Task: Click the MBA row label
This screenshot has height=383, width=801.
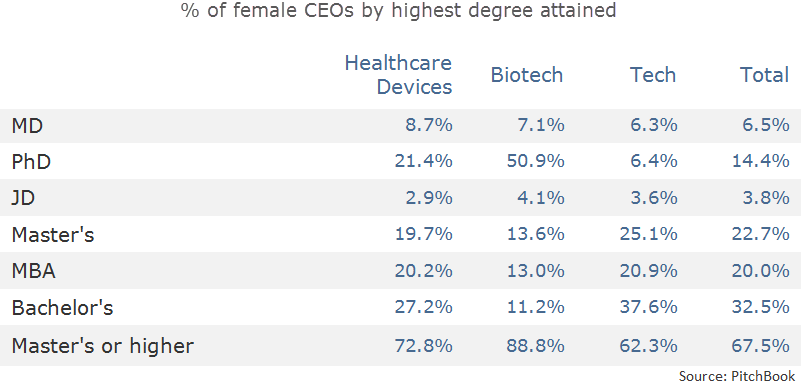Action: [33, 271]
